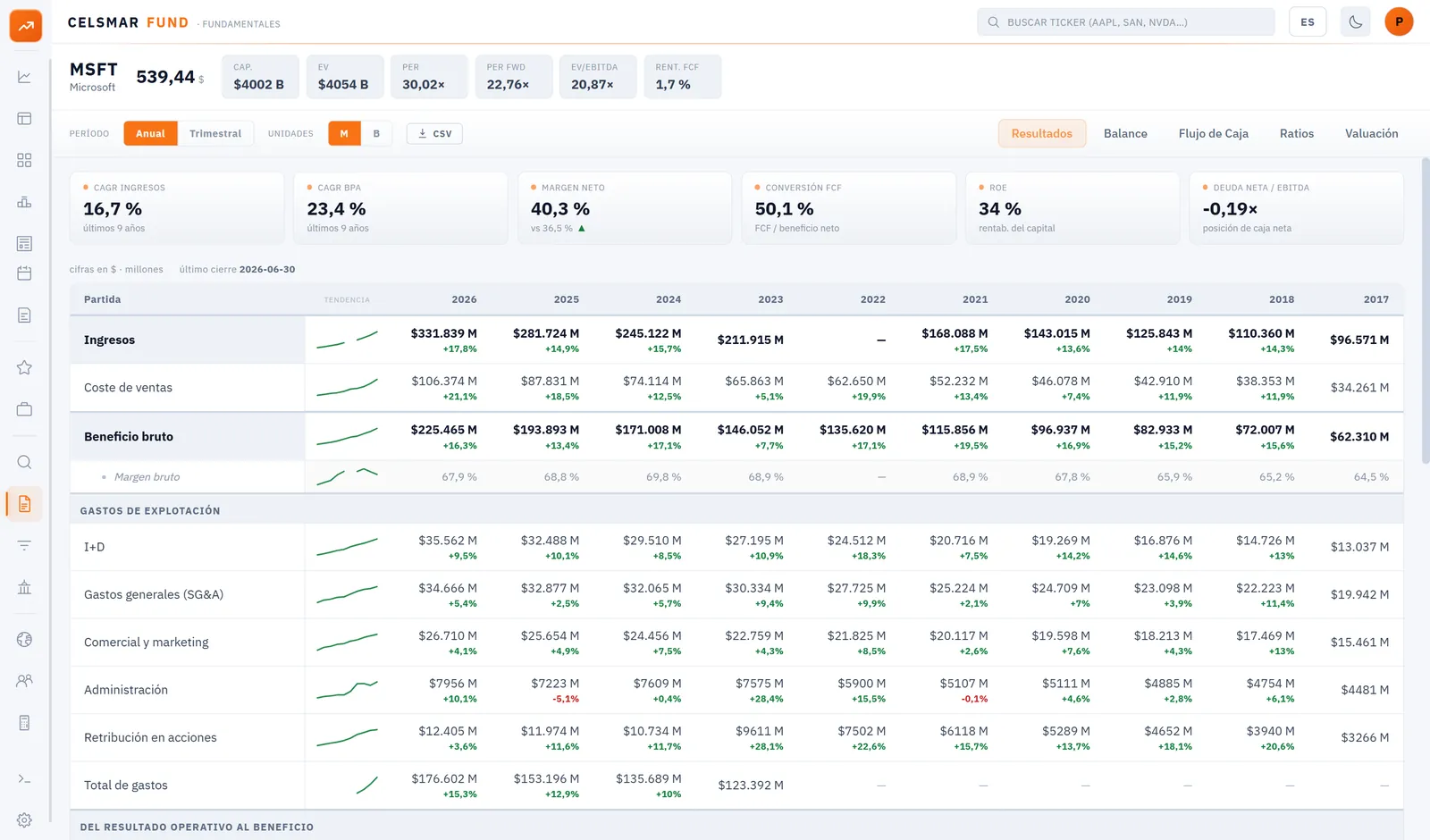Select the orange fundamentals document icon
The image size is (1430, 840).
[24, 504]
